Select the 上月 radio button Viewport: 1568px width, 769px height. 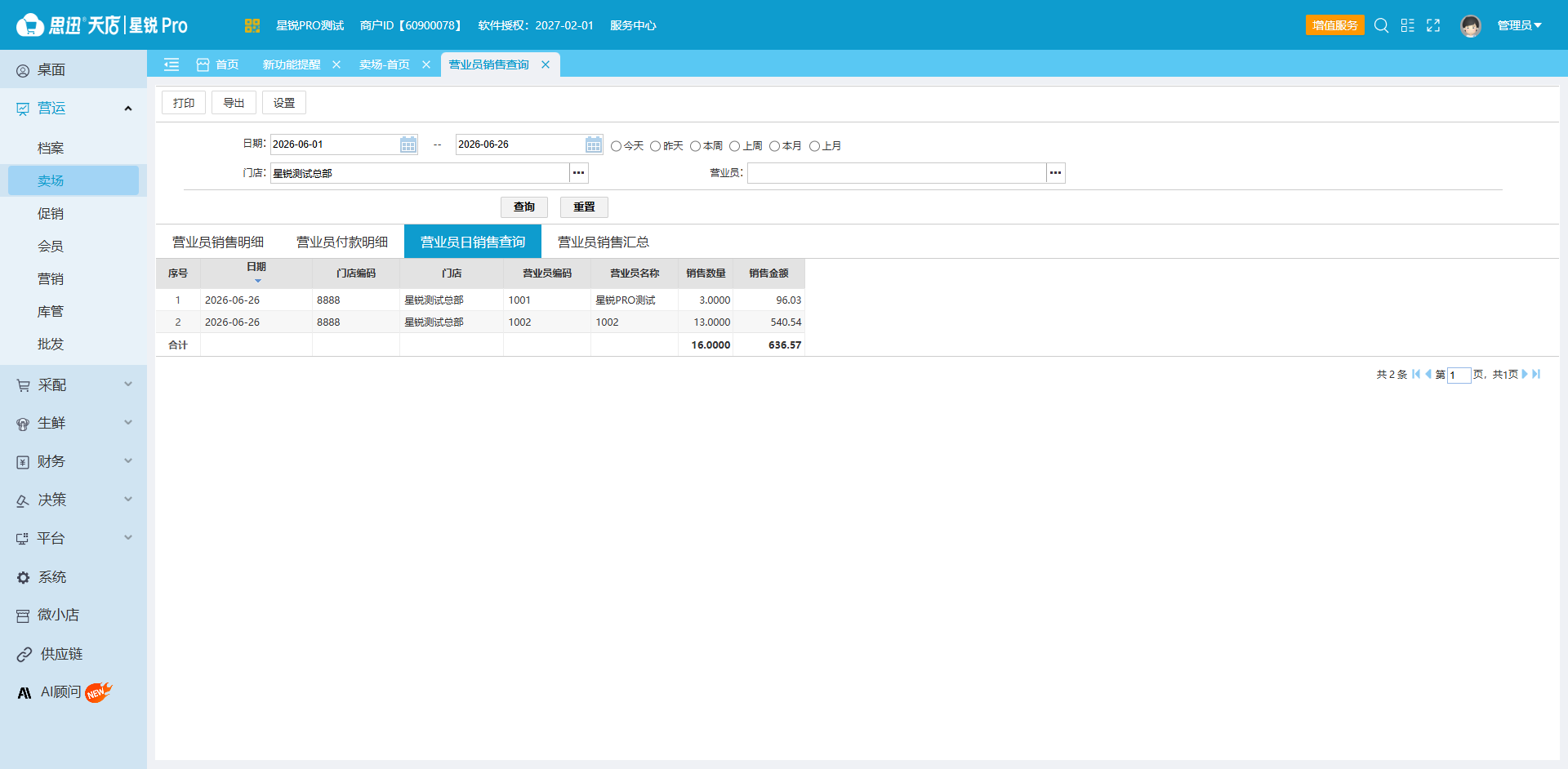[814, 146]
